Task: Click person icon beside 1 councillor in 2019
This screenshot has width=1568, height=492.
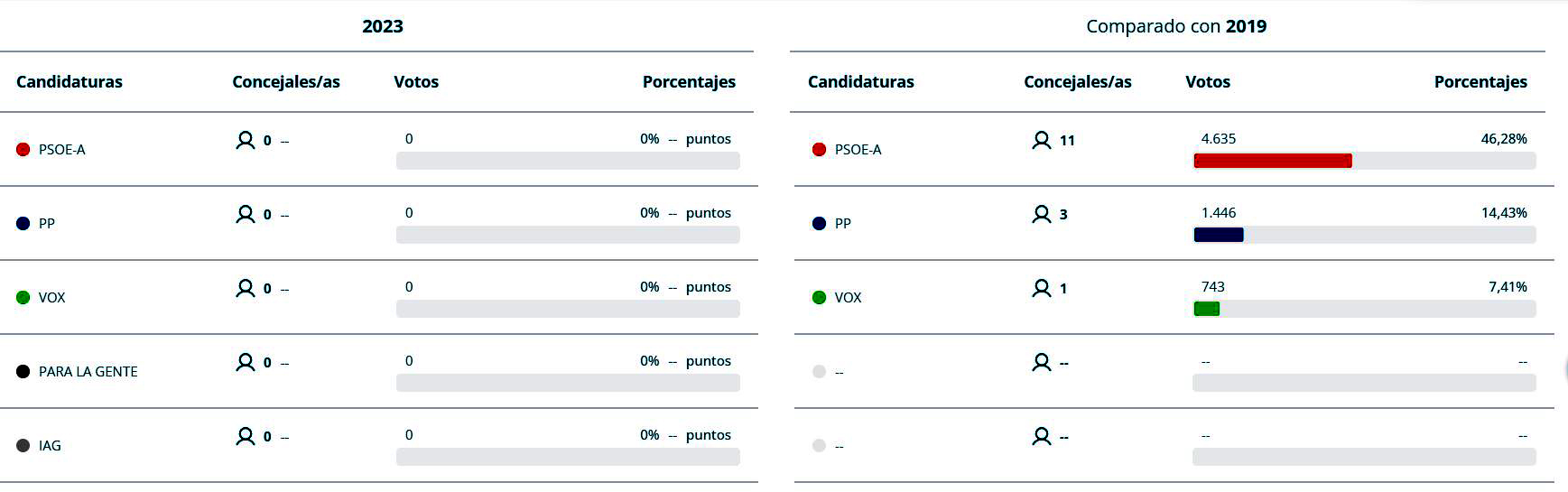Action: pyautogui.click(x=1041, y=288)
